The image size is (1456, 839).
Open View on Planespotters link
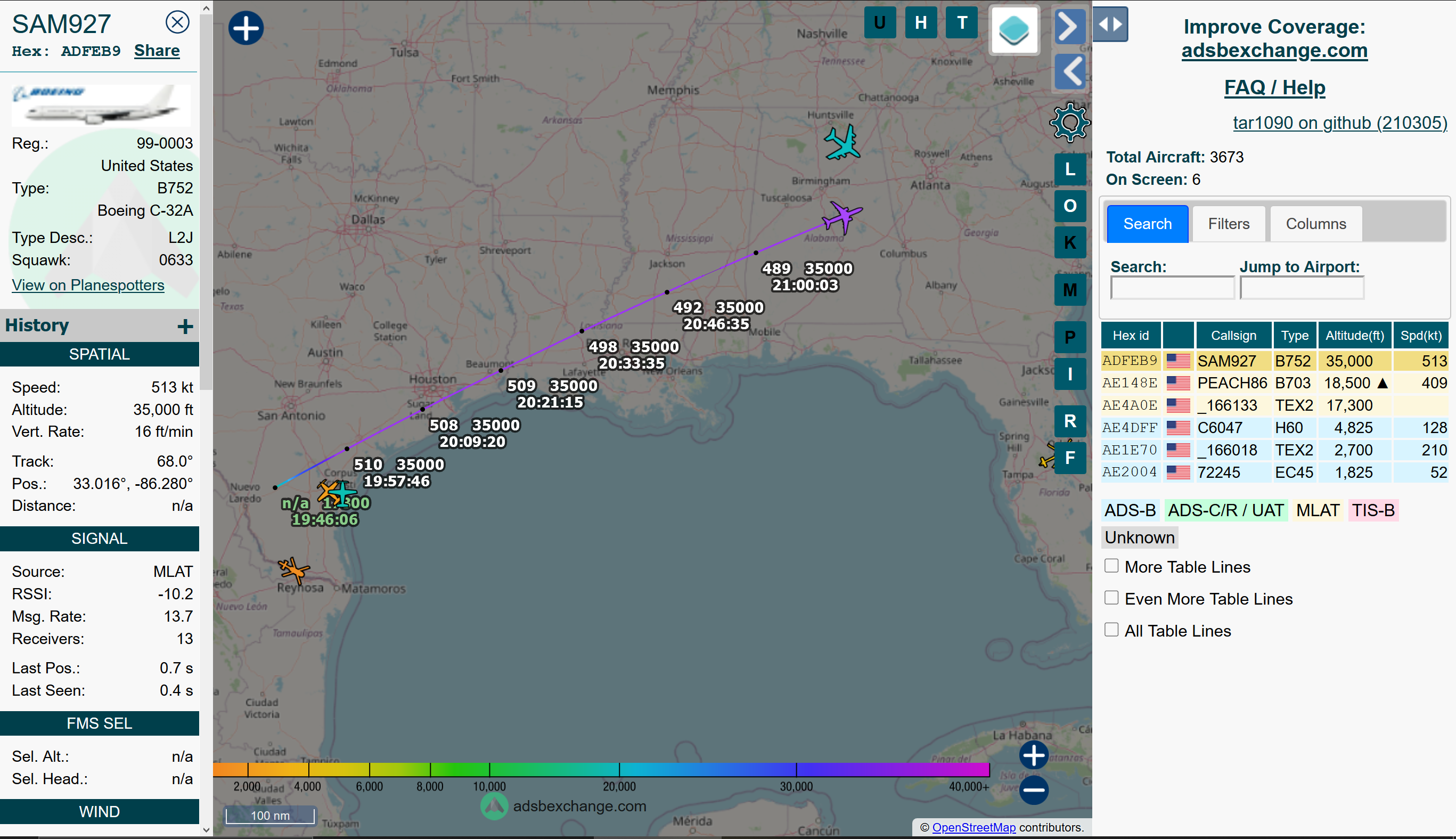point(88,284)
